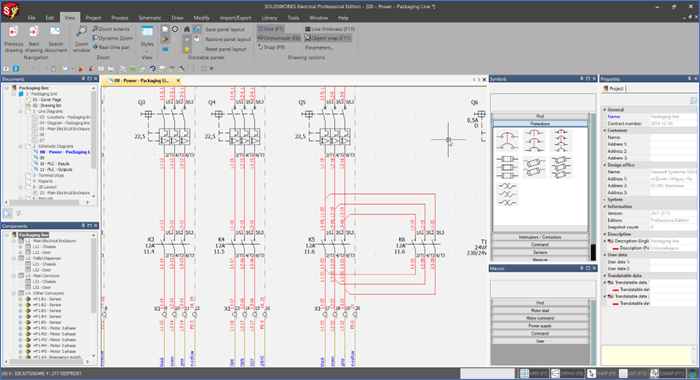Open the quick toolbar customize arrow
Screen dimensions: 700x380
[212, 69]
